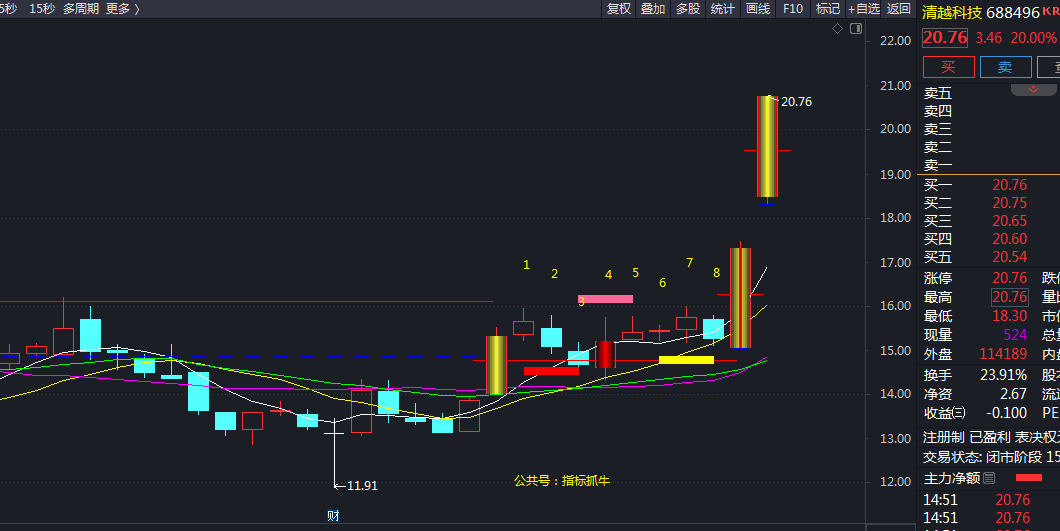This screenshot has height=531, width=1060.
Task: Click the 外盘 value 114189
Action: pos(1003,354)
